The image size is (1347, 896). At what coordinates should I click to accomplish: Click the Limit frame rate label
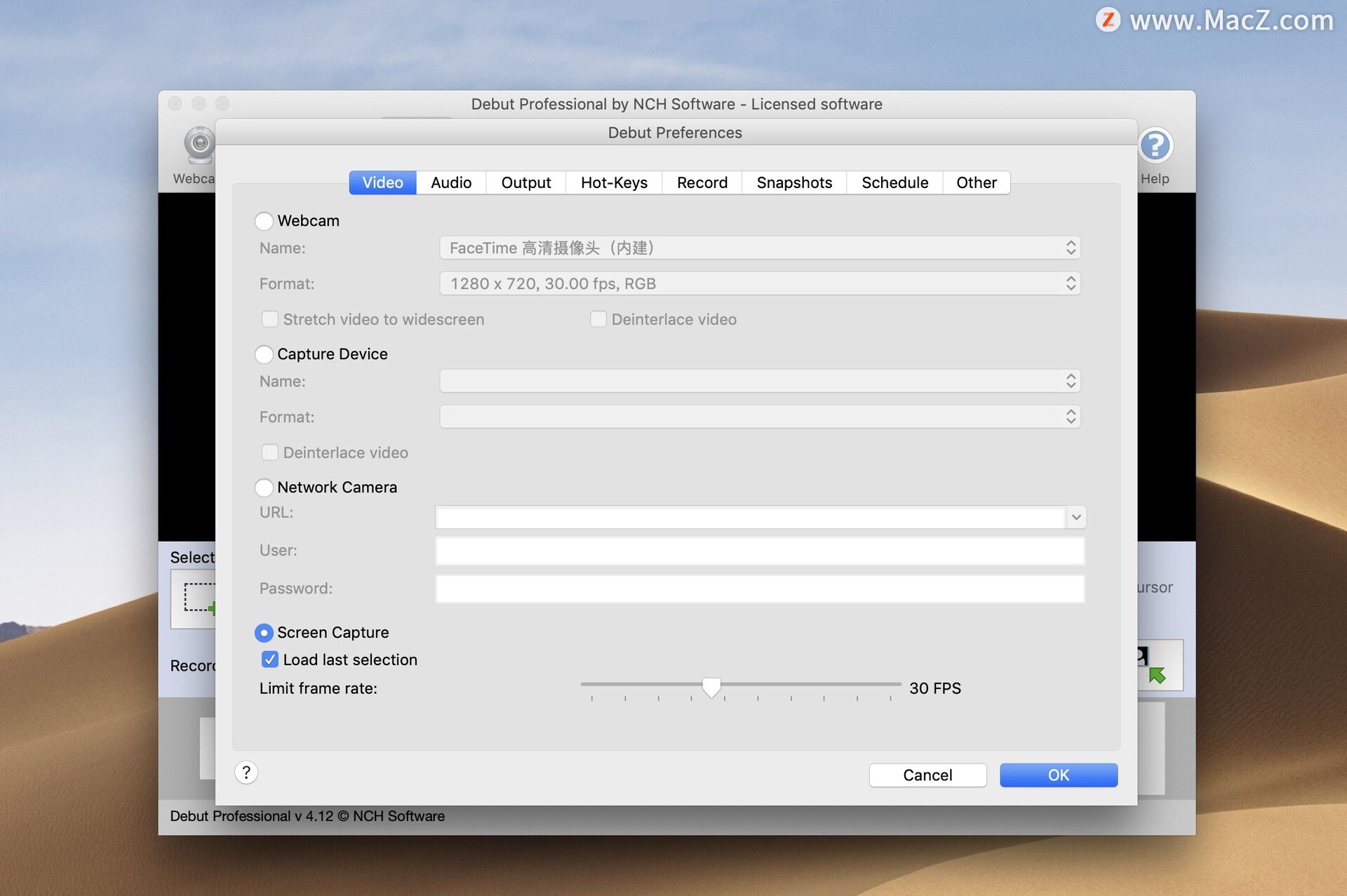[x=319, y=688]
